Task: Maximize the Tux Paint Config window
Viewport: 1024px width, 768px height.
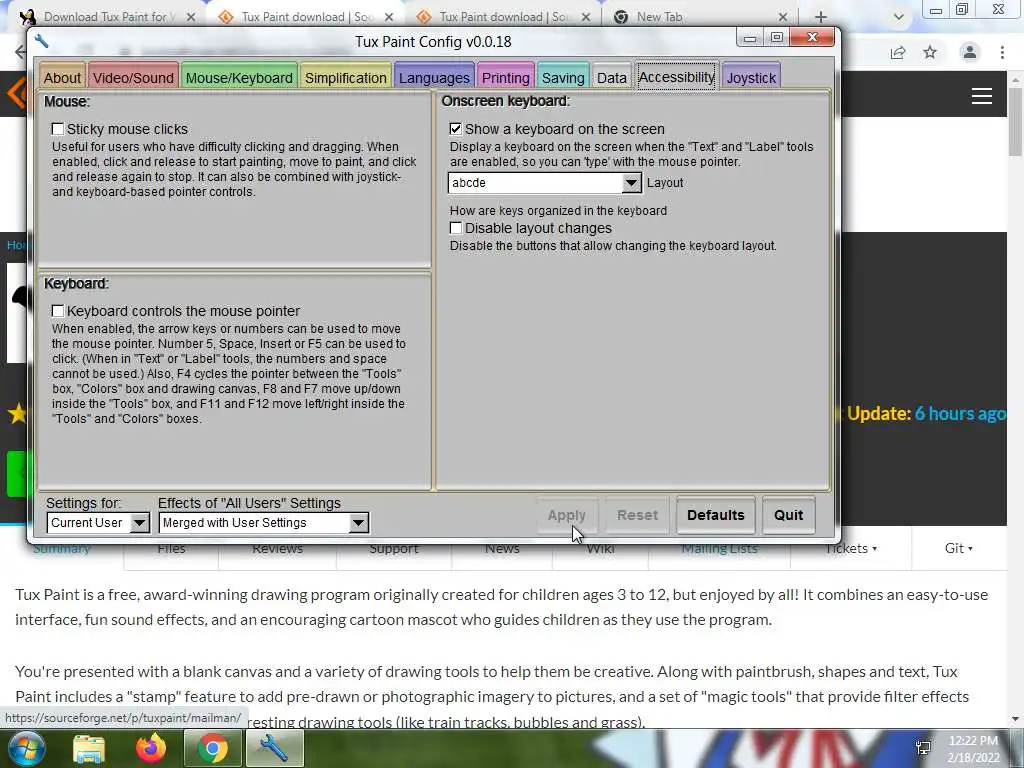Action: click(776, 38)
